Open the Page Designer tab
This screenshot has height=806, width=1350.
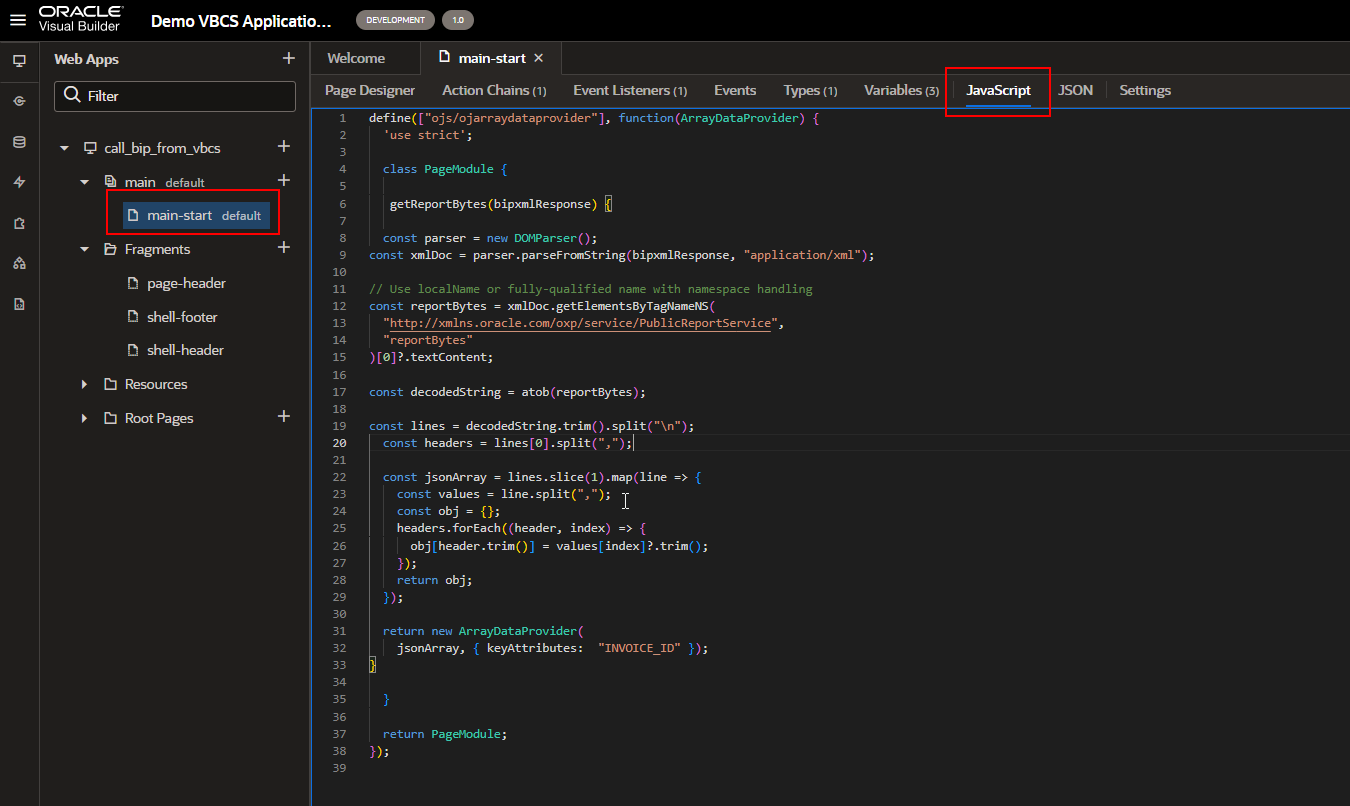370,90
